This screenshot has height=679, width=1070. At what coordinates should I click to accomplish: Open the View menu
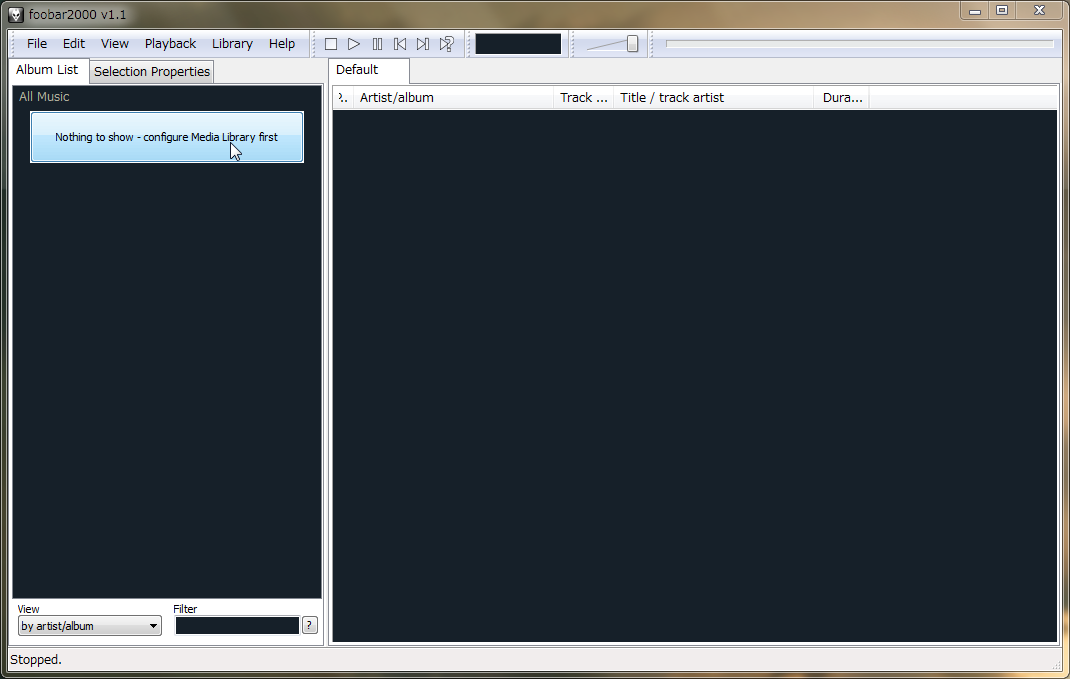pyautogui.click(x=115, y=44)
